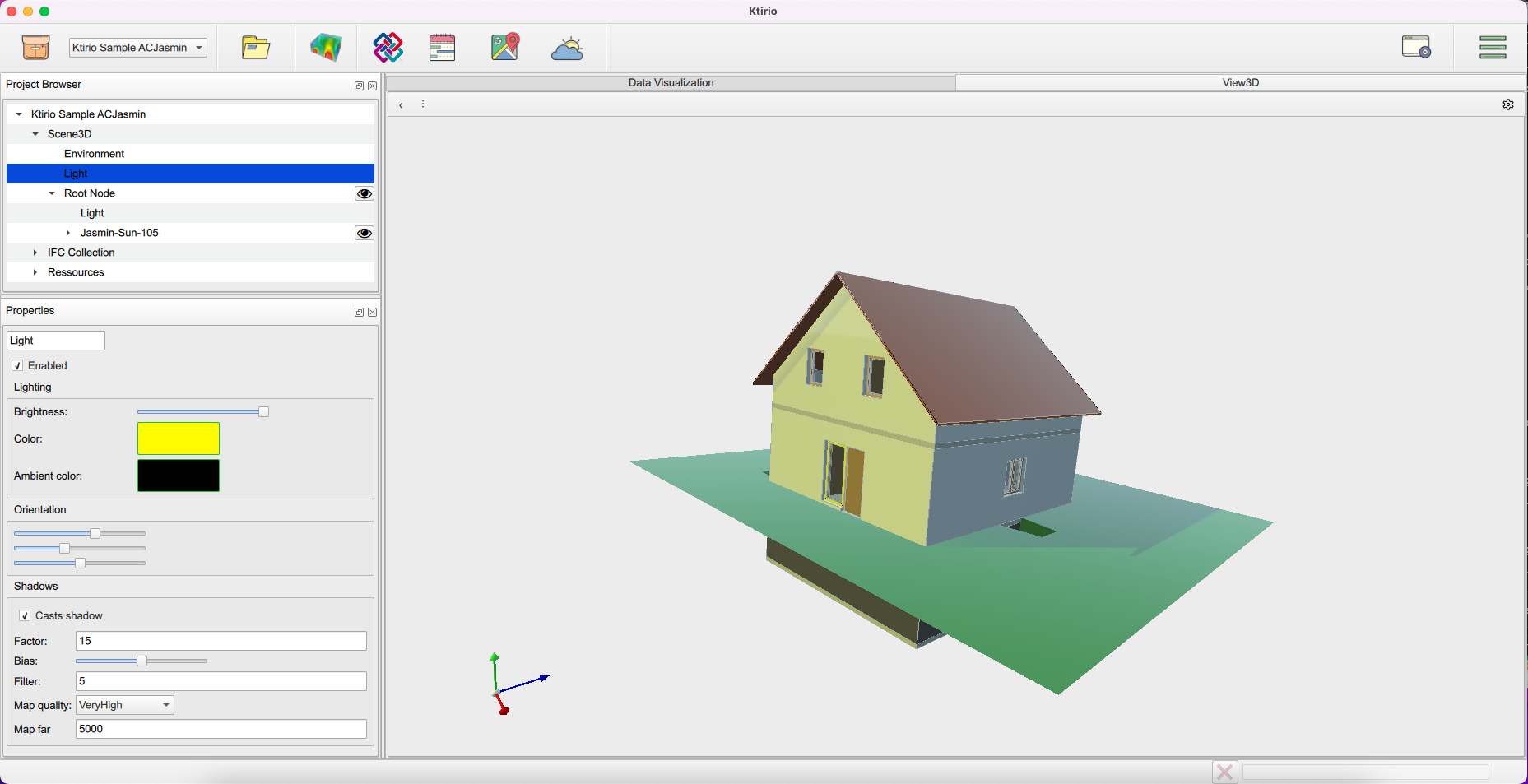Screen dimensions: 1528x784
Task: Open the Ktirio Sample ACJasmin project dropdown
Action: coord(137,48)
